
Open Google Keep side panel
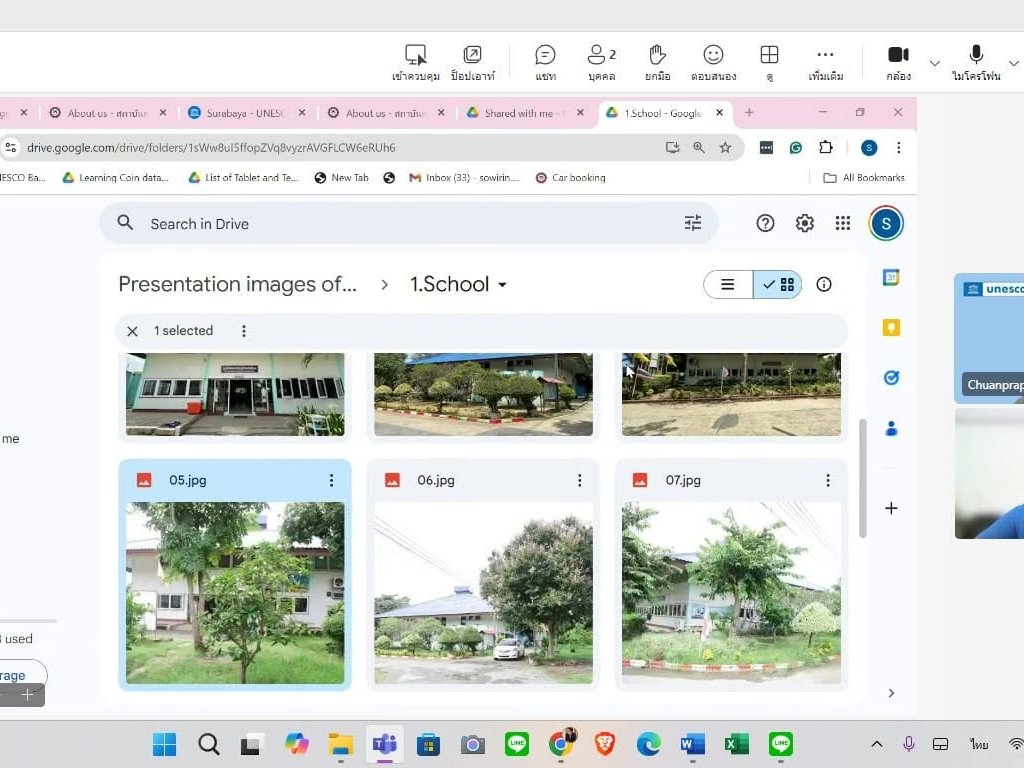click(x=891, y=327)
